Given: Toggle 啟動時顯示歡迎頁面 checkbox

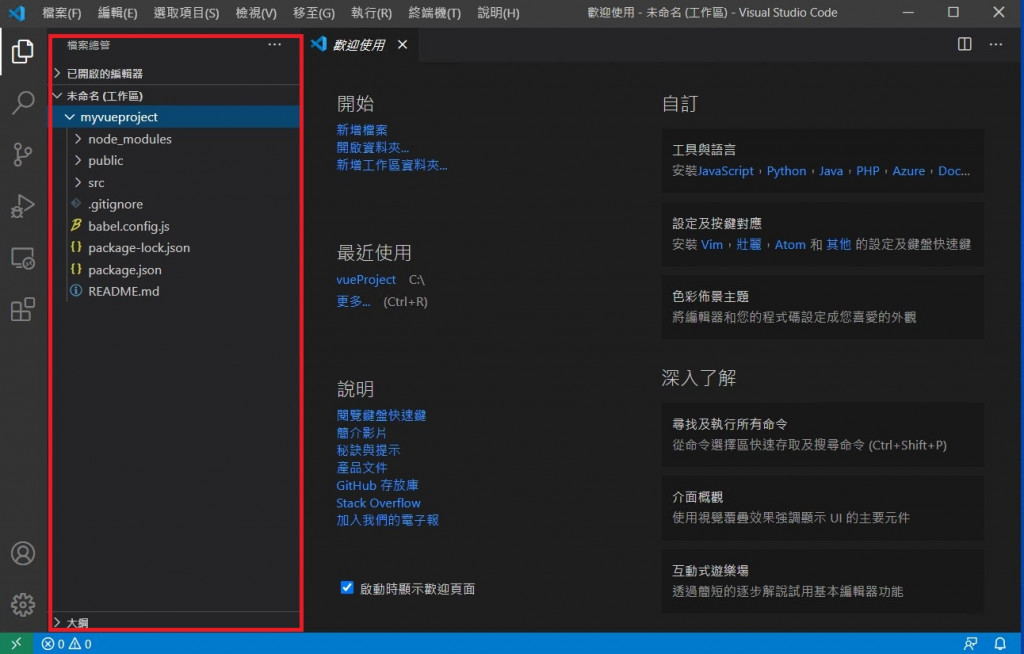Looking at the screenshot, I should [x=347, y=587].
